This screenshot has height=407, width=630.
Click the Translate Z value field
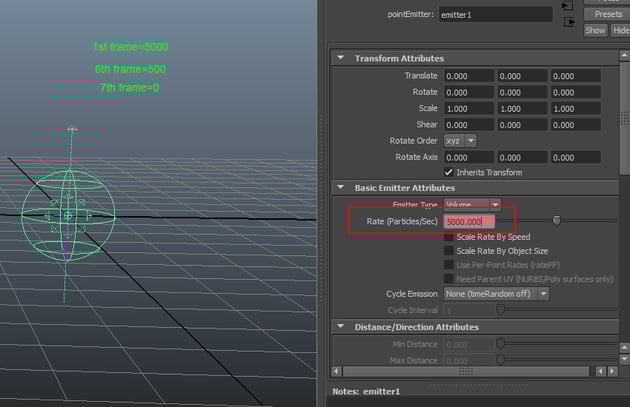point(575,76)
